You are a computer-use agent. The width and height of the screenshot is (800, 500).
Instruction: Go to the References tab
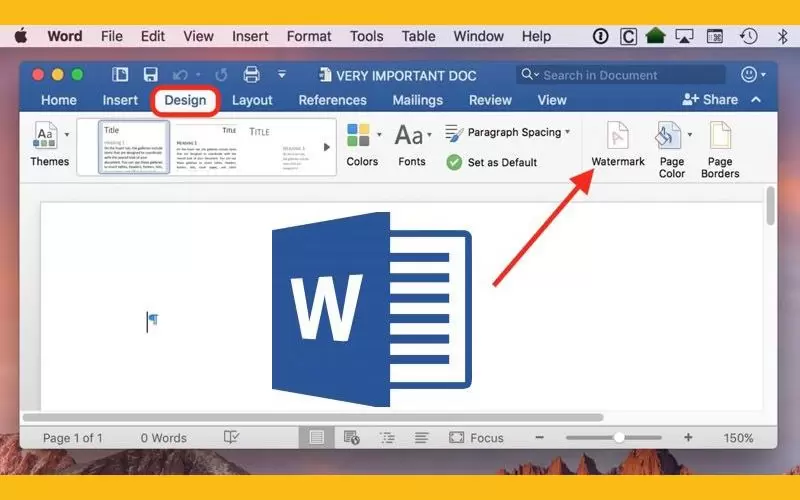pyautogui.click(x=333, y=100)
